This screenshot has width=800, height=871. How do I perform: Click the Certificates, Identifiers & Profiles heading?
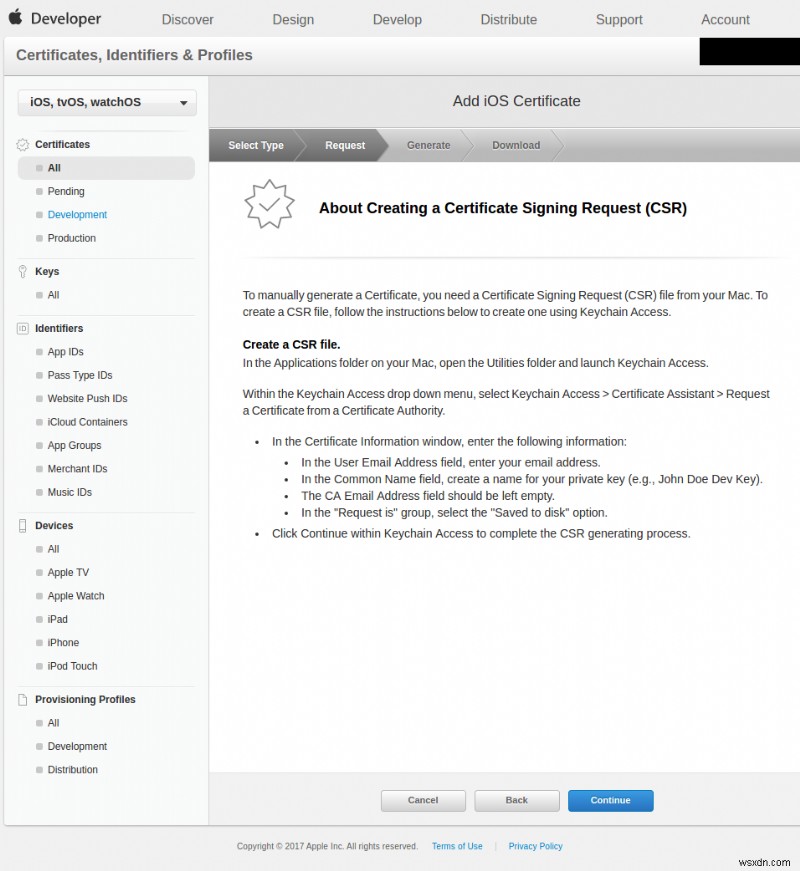pyautogui.click(x=134, y=55)
